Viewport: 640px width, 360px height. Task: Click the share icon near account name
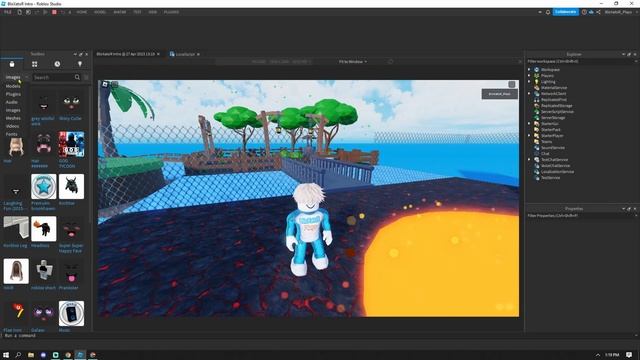598,12
